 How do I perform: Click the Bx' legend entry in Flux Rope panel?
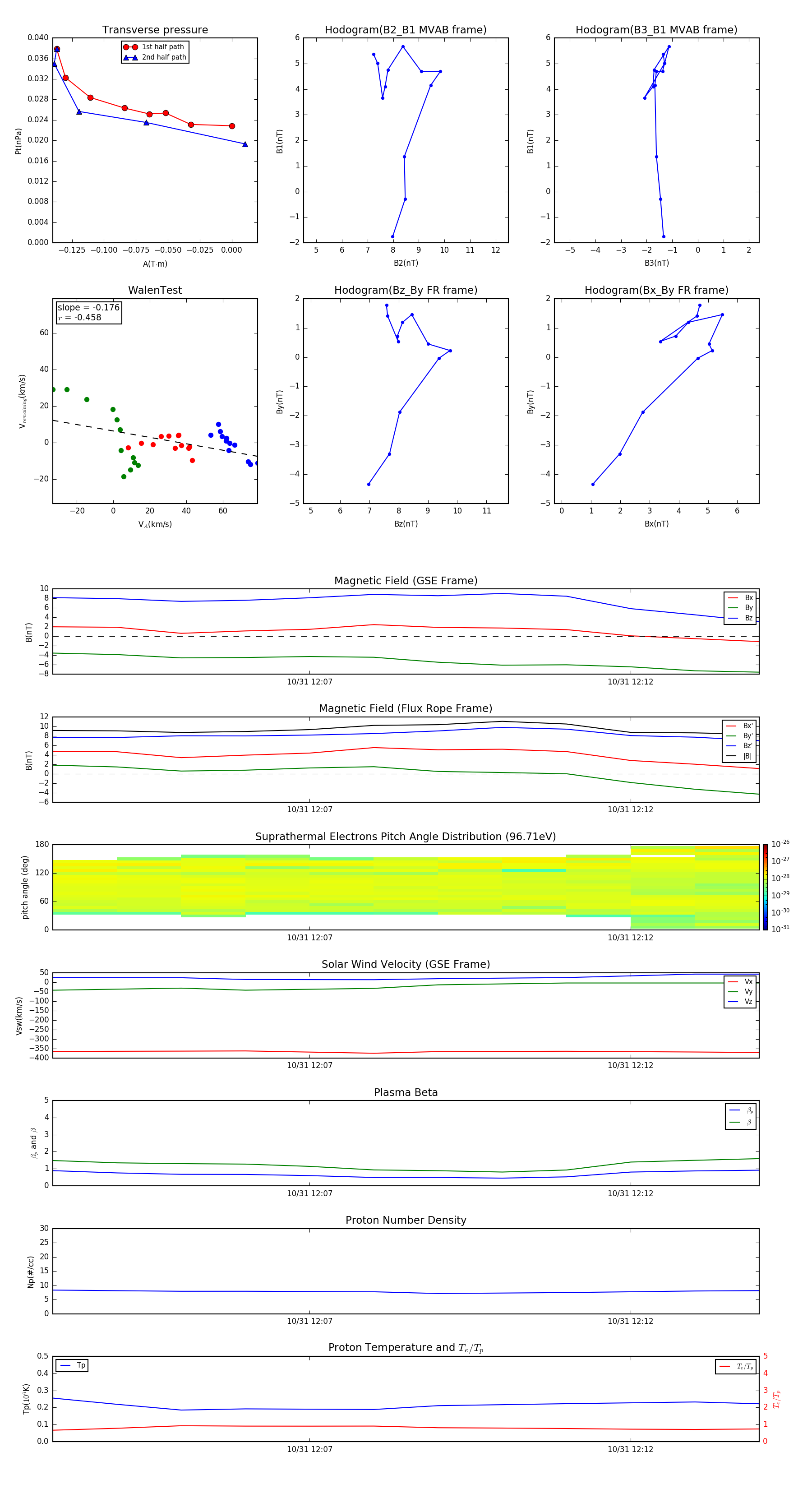pyautogui.click(x=739, y=726)
